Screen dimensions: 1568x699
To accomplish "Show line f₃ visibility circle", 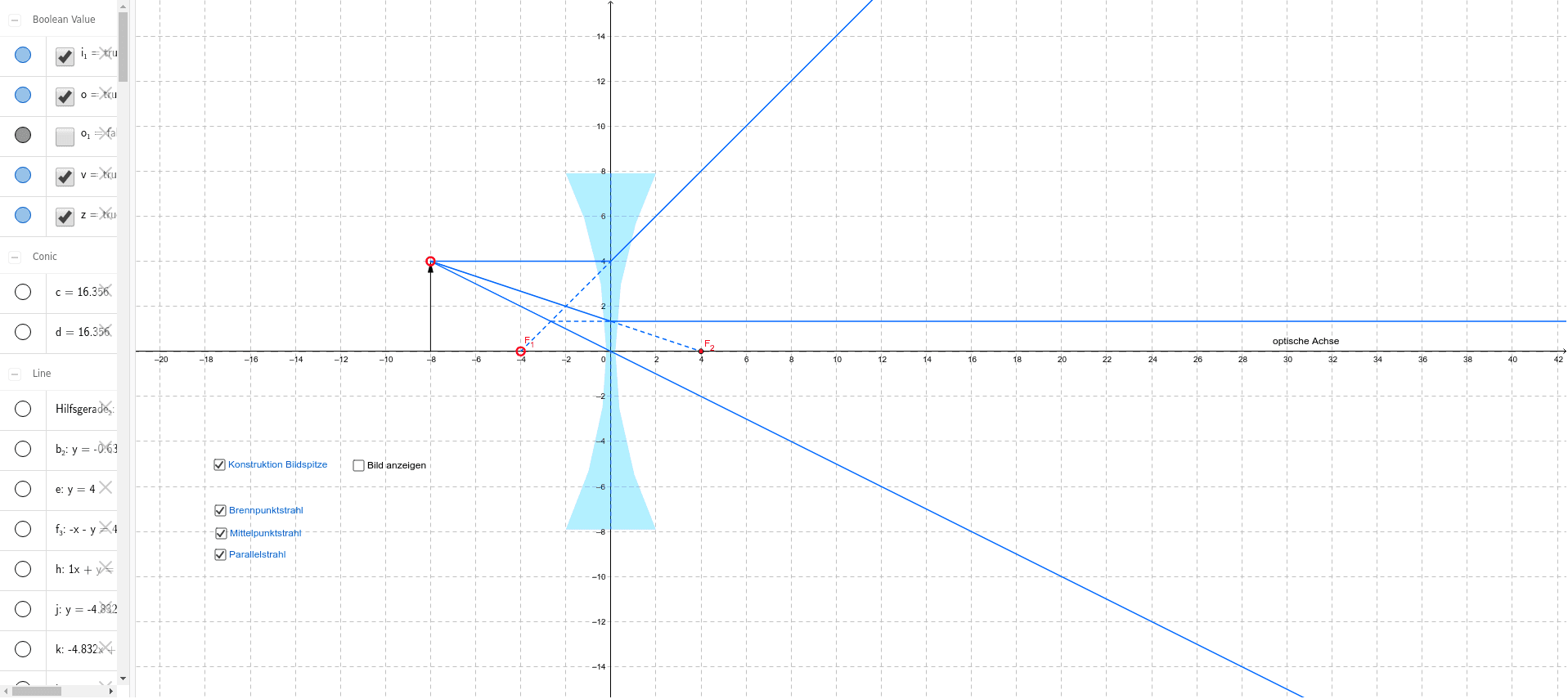I will click(x=23, y=529).
